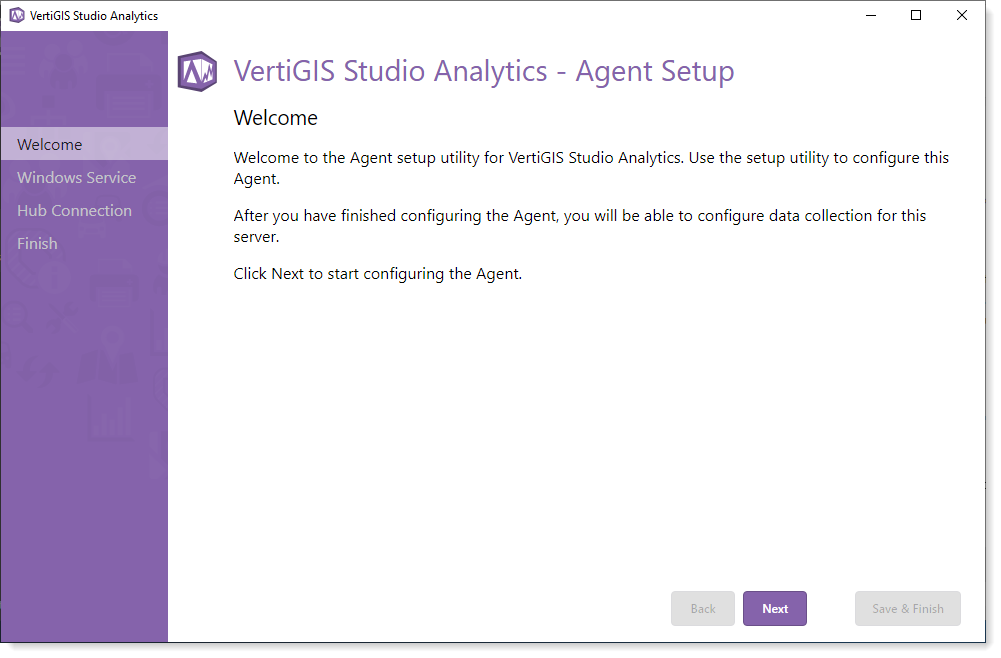Click the VertiGIS Studio Analytics title bar text
Screen dimensions: 1001x658
93,15
